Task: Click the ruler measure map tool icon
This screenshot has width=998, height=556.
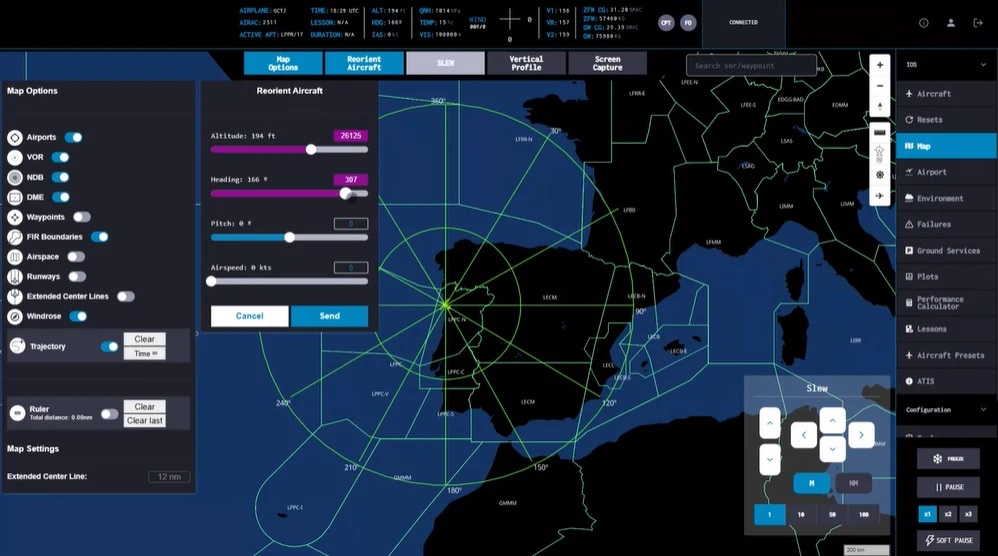Action: pyautogui.click(x=880, y=132)
